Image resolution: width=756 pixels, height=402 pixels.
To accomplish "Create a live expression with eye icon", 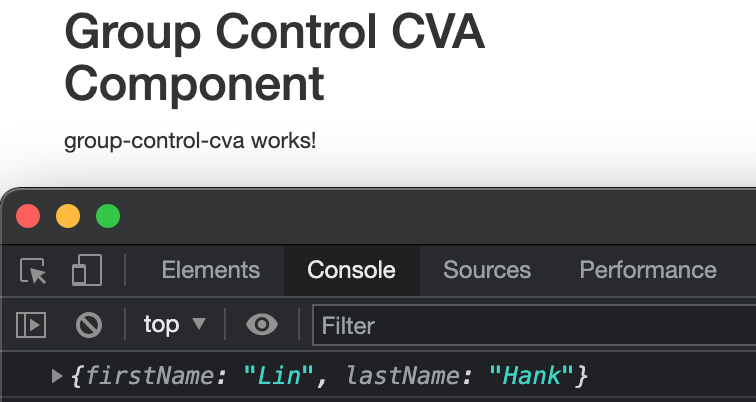I will [x=262, y=324].
